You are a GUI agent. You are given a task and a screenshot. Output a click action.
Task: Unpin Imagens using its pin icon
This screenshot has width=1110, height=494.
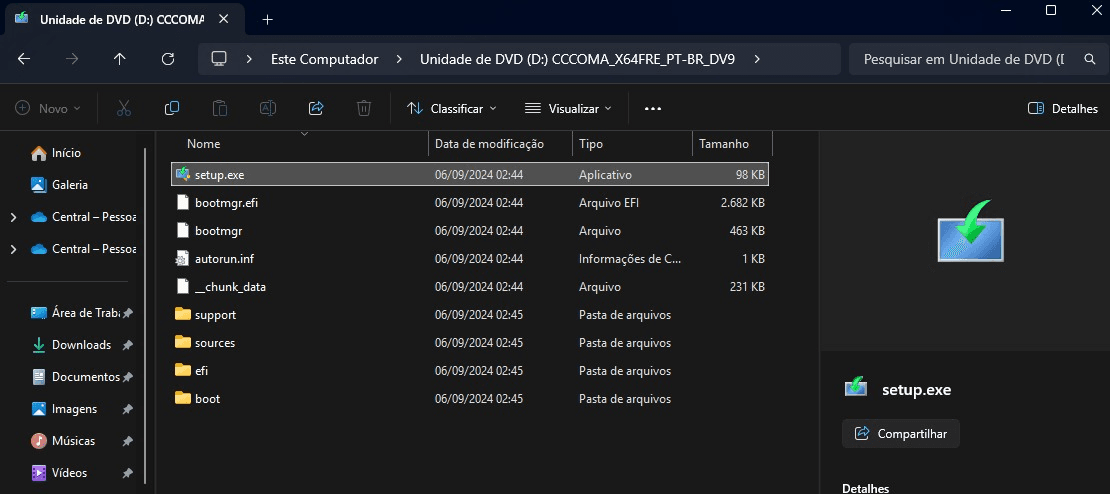pyautogui.click(x=127, y=409)
